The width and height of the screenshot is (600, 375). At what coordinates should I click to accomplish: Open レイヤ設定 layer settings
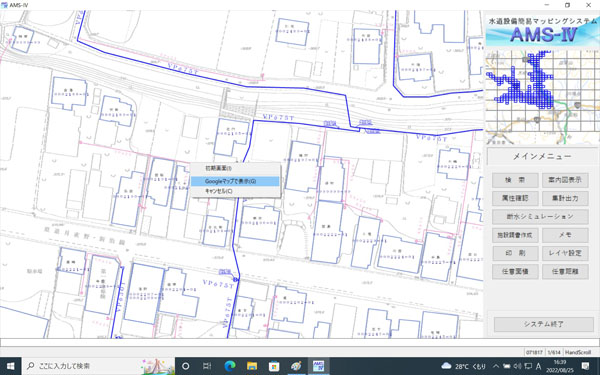point(565,253)
